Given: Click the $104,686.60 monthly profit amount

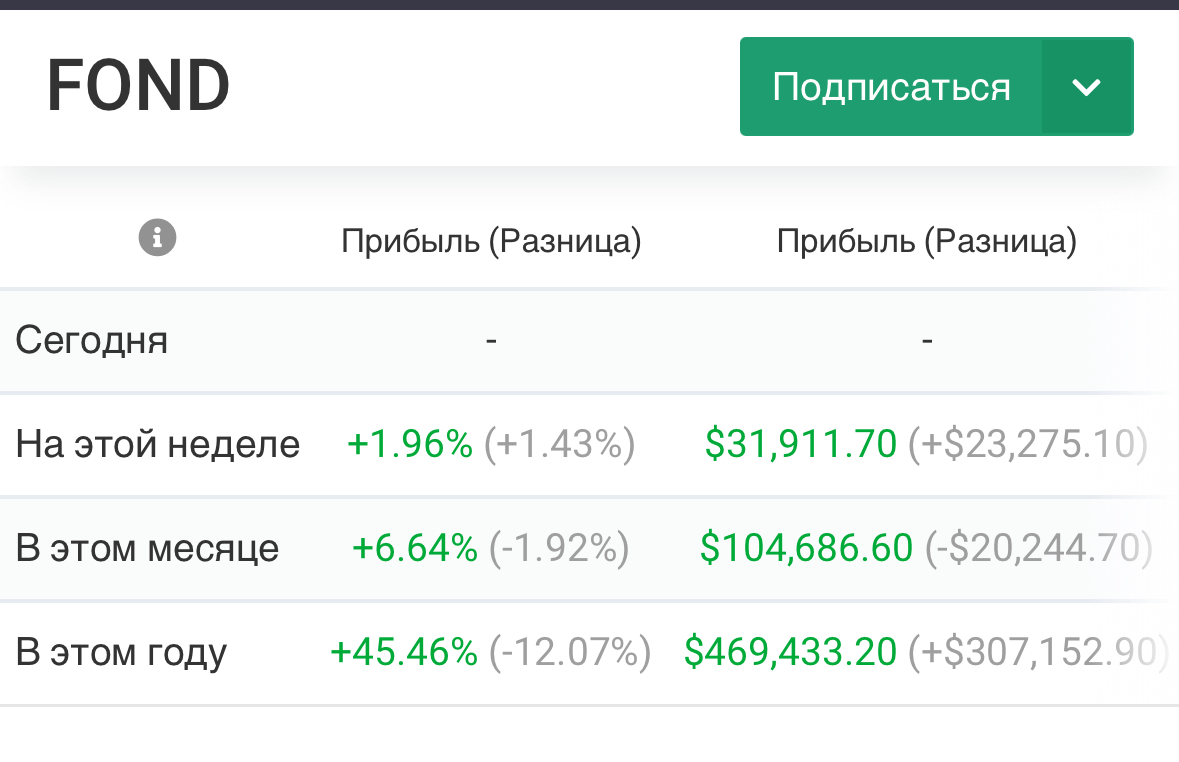Looking at the screenshot, I should (806, 548).
